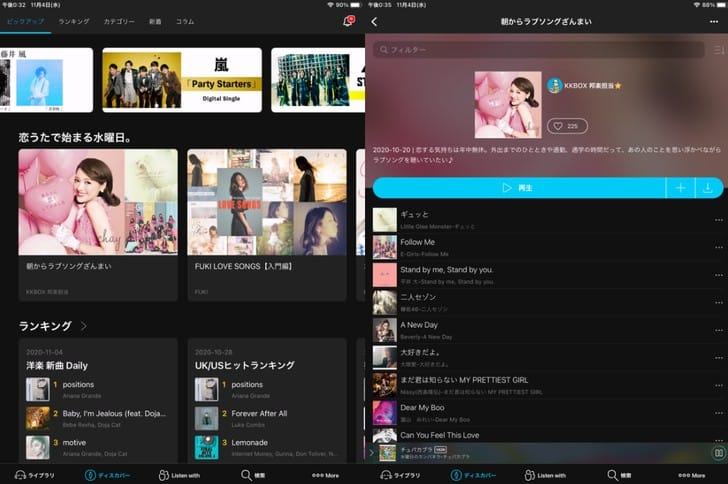The width and height of the screenshot is (728, 484).
Task: Play Forever After All ranking entry
Action: pos(267,418)
